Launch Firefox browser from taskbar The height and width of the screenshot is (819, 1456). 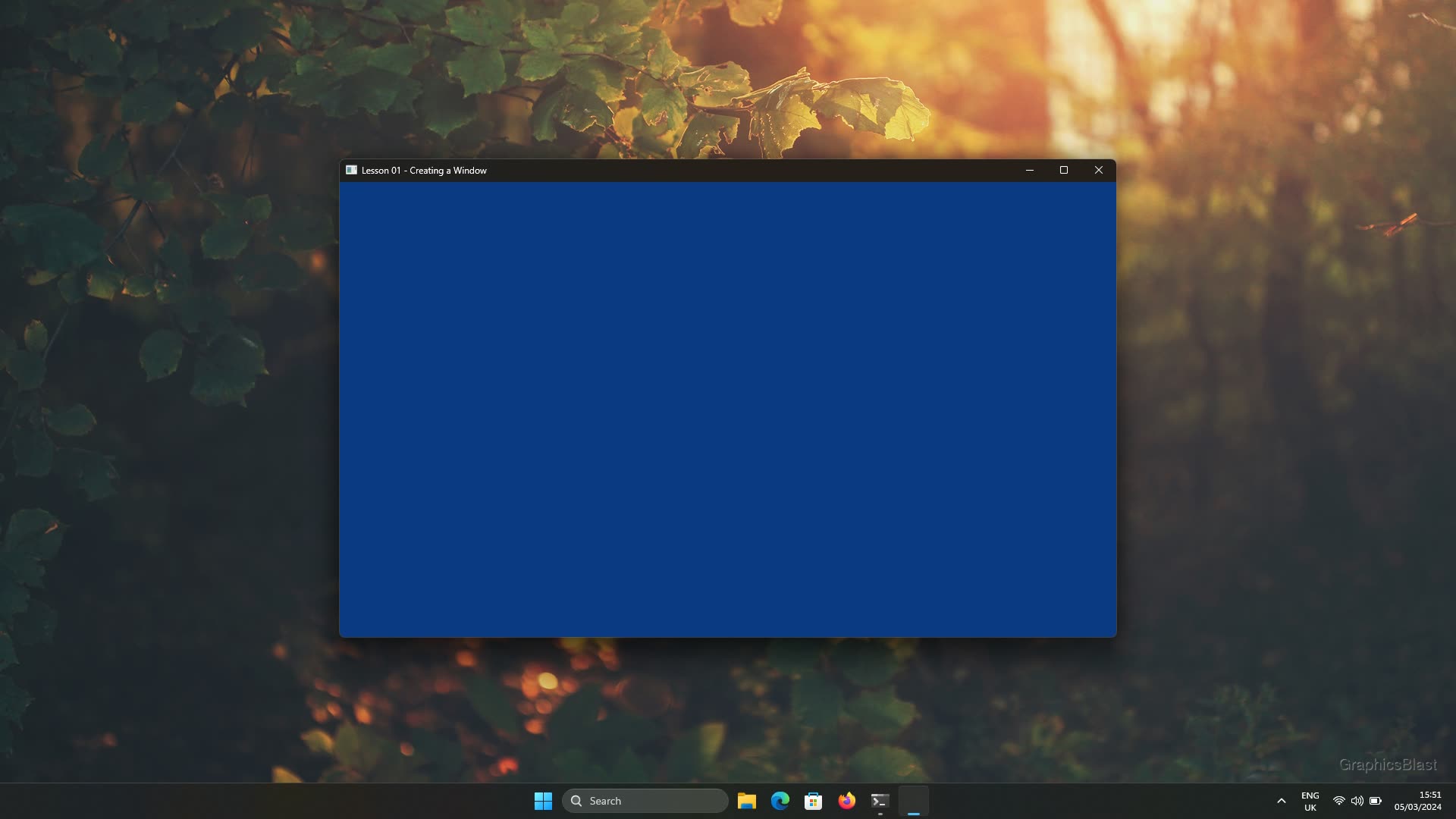pos(846,799)
